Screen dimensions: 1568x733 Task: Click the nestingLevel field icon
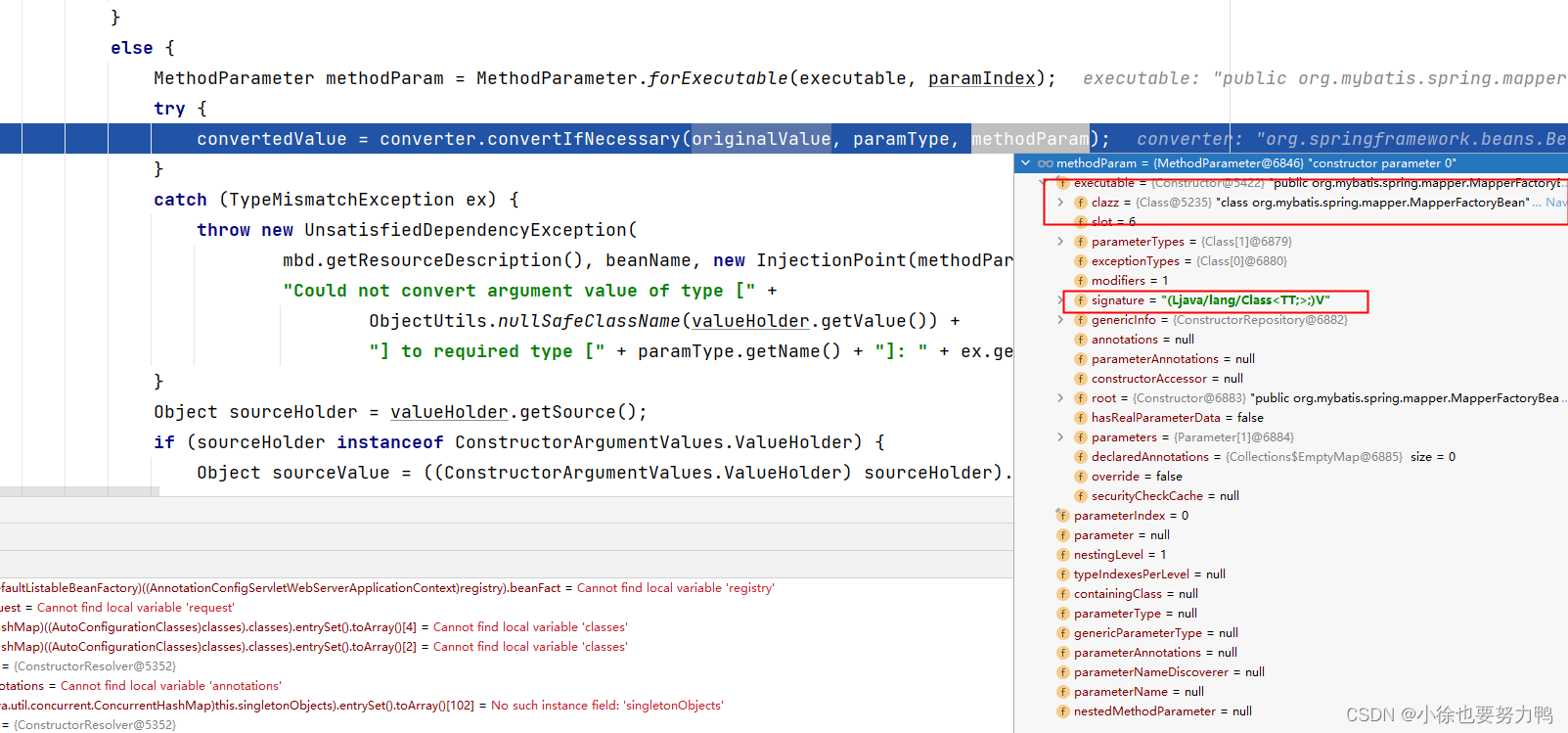[1062, 555]
